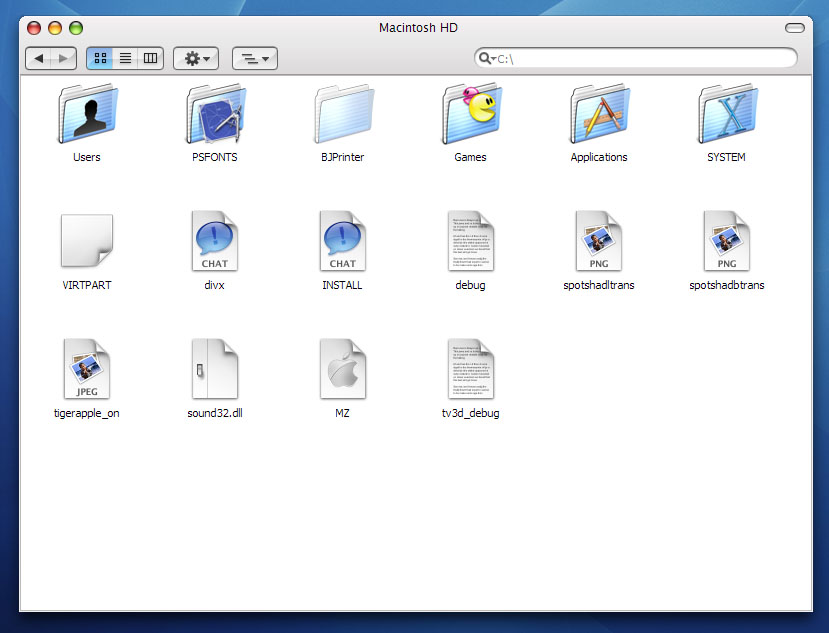829x633 pixels.
Task: Select the MZ Apple file icon
Action: click(x=343, y=369)
